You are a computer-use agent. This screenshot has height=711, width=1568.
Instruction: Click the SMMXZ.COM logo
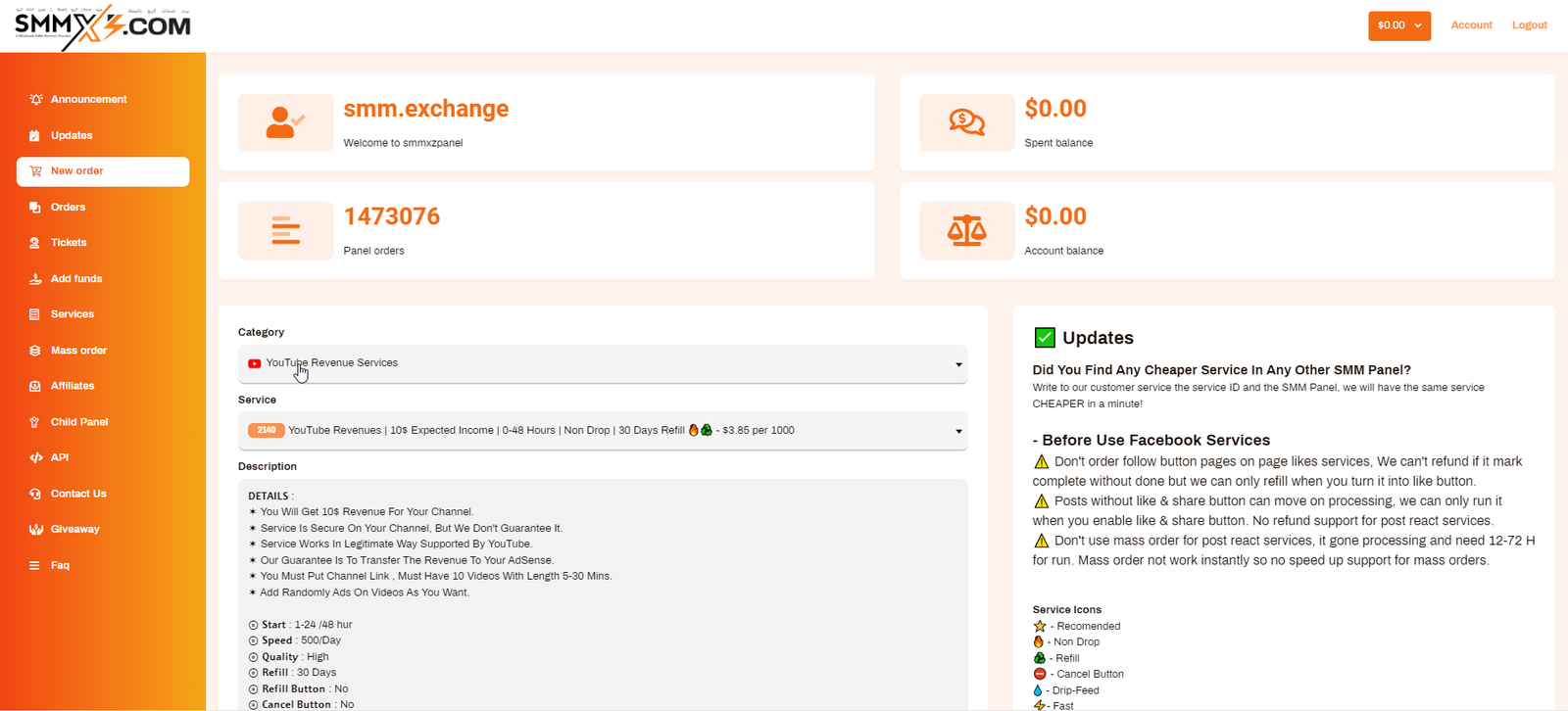pos(103,27)
